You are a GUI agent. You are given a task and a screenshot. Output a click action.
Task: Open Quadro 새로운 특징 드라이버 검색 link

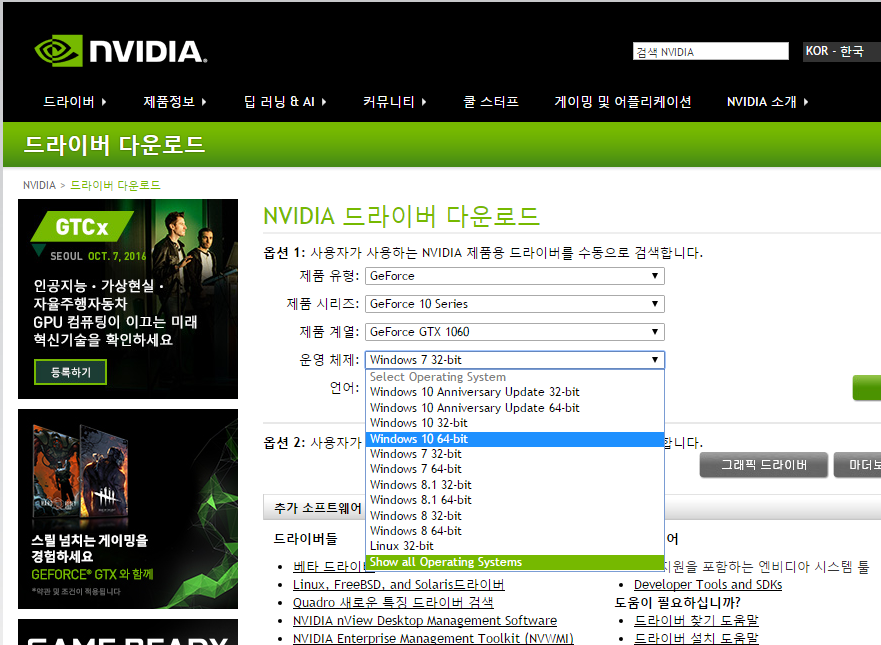pyautogui.click(x=393, y=602)
